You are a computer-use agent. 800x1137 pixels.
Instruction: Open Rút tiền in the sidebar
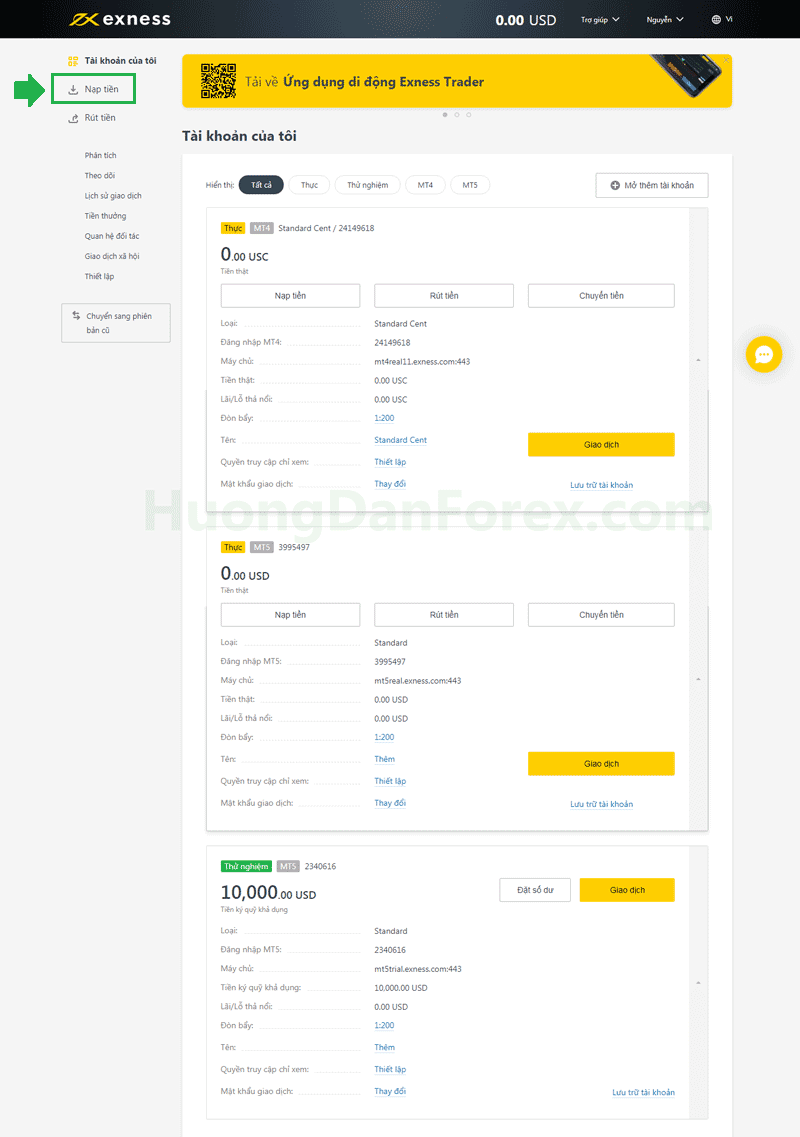point(99,117)
